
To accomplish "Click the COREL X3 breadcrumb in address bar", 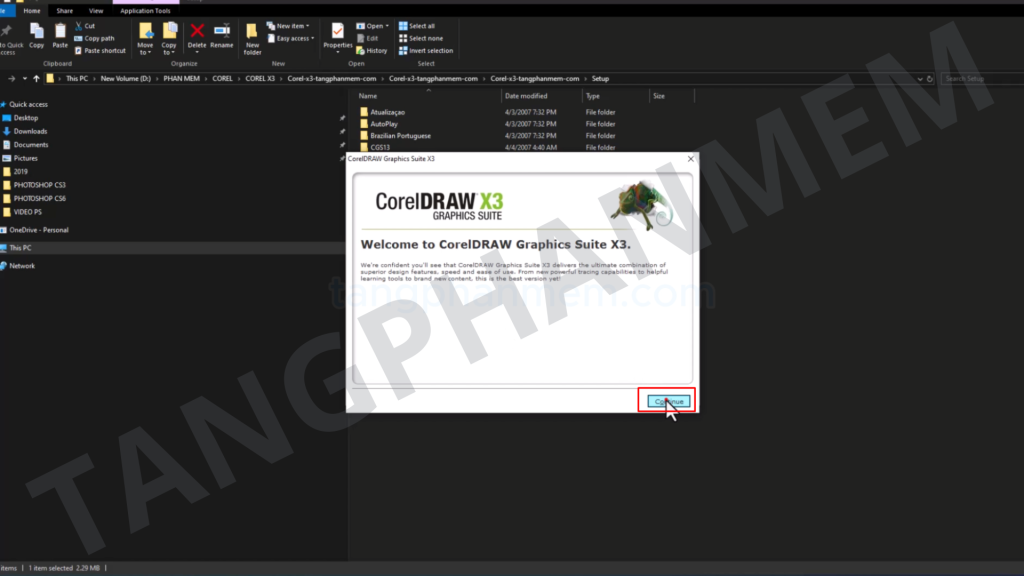I will [258, 78].
